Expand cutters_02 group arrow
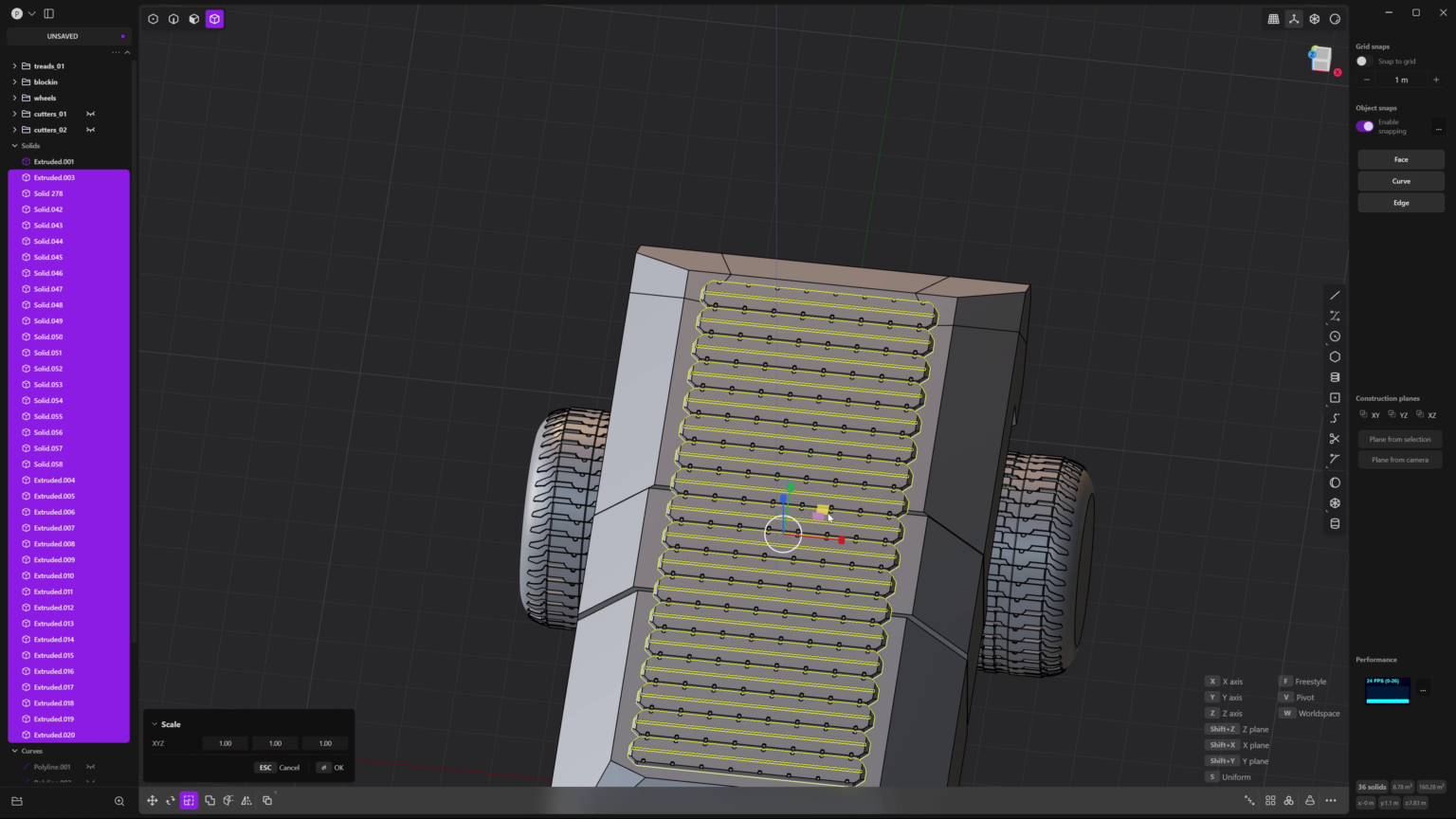1456x819 pixels. [14, 130]
